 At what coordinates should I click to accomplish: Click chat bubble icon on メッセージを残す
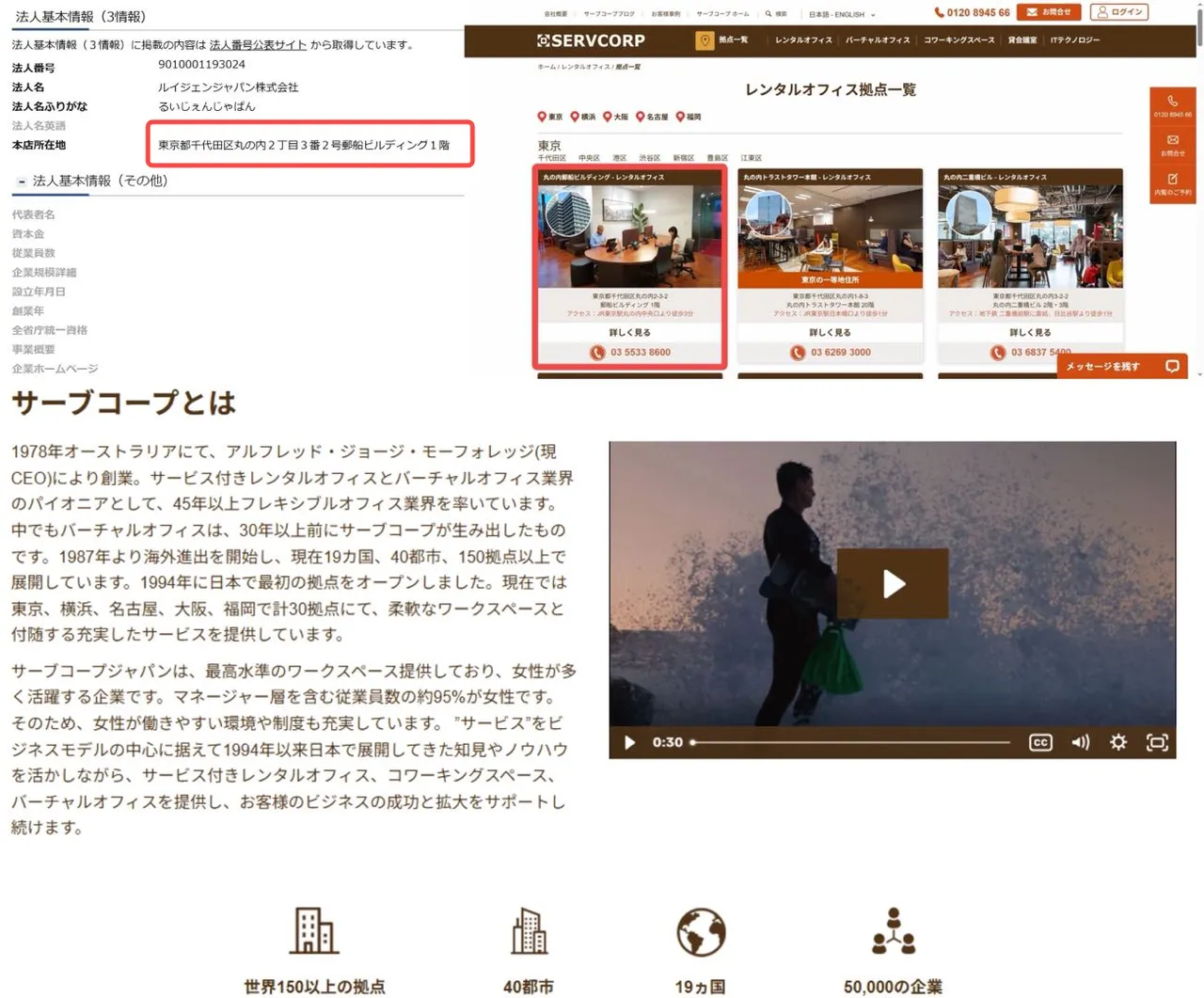pyautogui.click(x=1172, y=366)
